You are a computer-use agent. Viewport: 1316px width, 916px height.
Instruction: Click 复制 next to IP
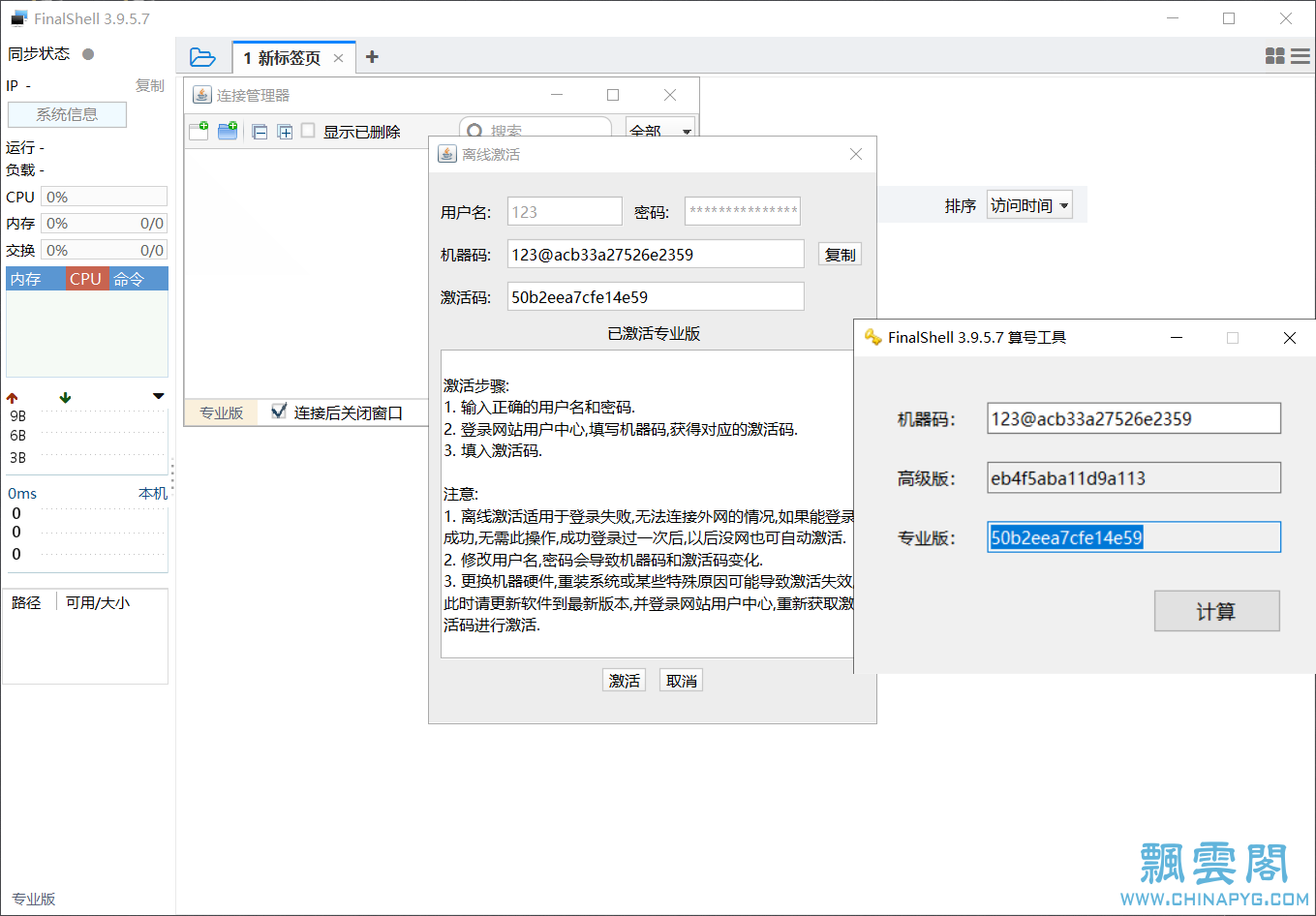(149, 85)
